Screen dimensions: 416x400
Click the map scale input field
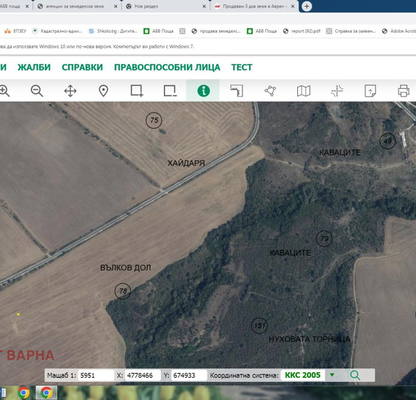(x=96, y=375)
